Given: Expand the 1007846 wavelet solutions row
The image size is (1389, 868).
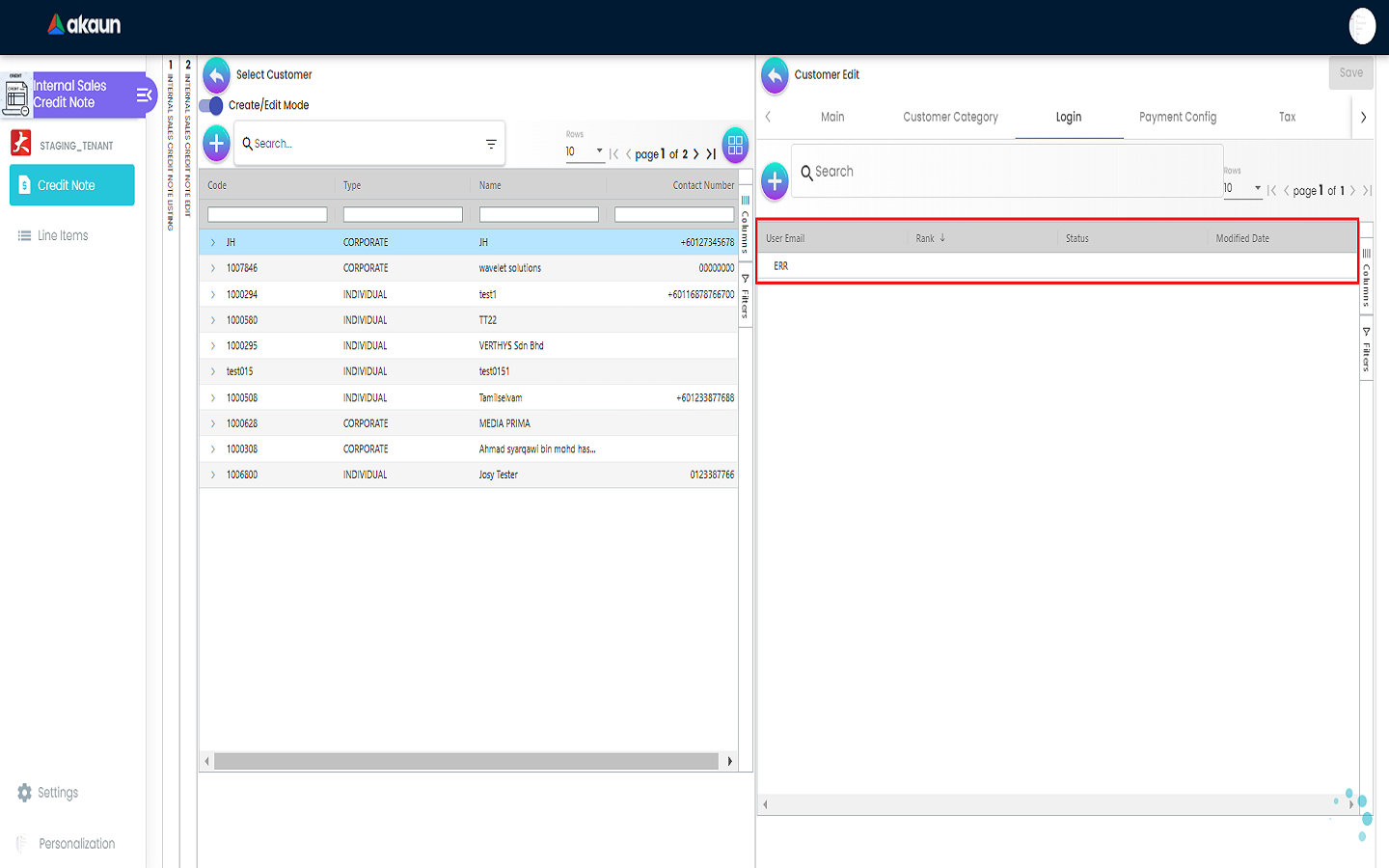Looking at the screenshot, I should coord(213,268).
